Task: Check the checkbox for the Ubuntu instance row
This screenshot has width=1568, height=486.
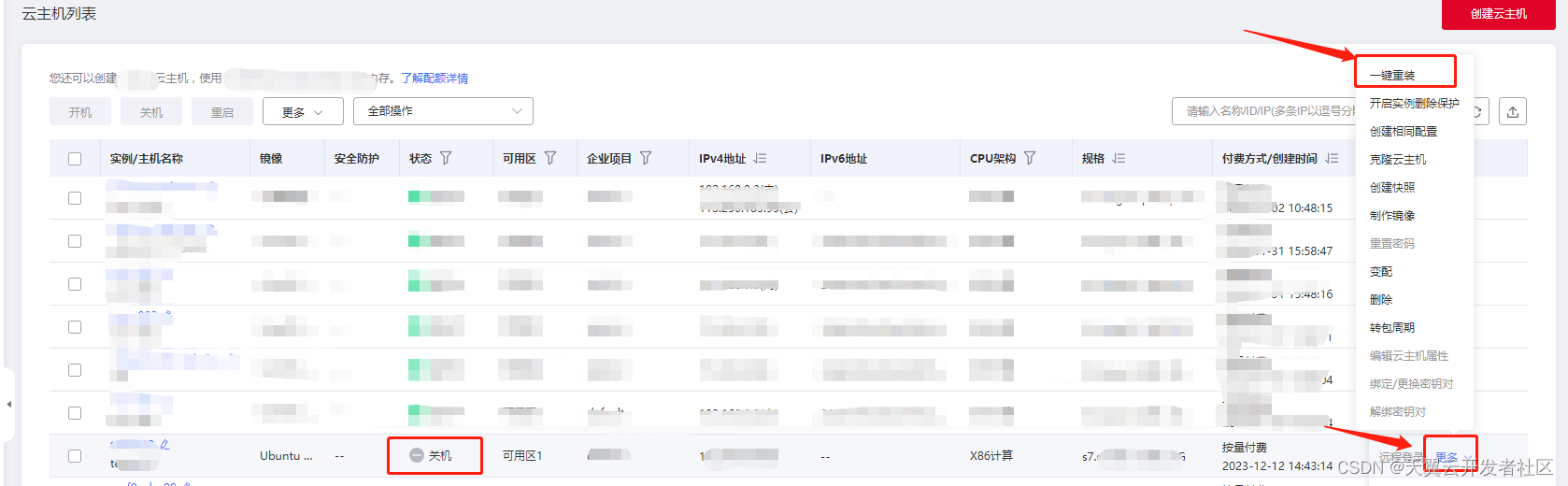Action: (x=75, y=456)
